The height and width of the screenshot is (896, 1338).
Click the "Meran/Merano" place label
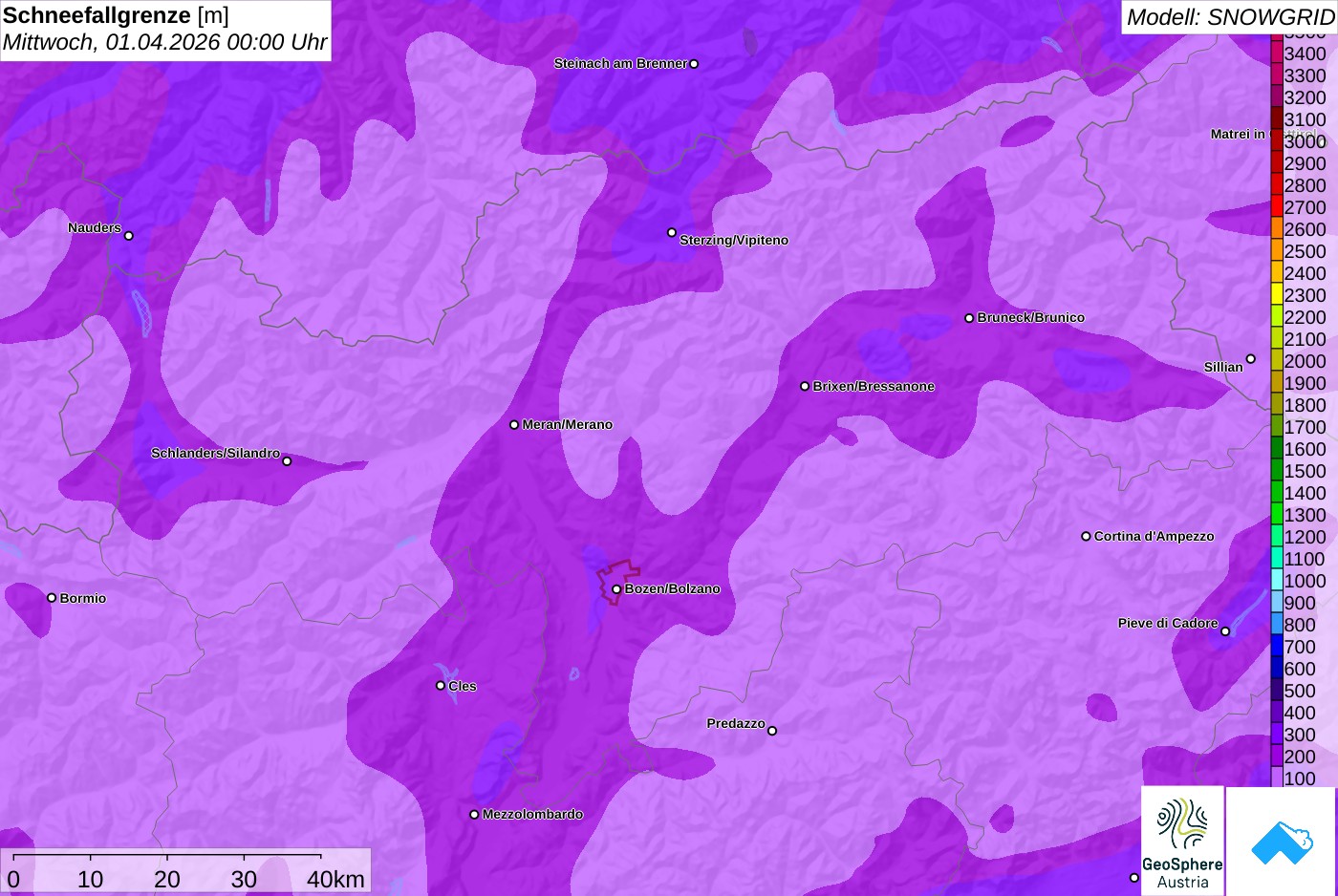(568, 425)
